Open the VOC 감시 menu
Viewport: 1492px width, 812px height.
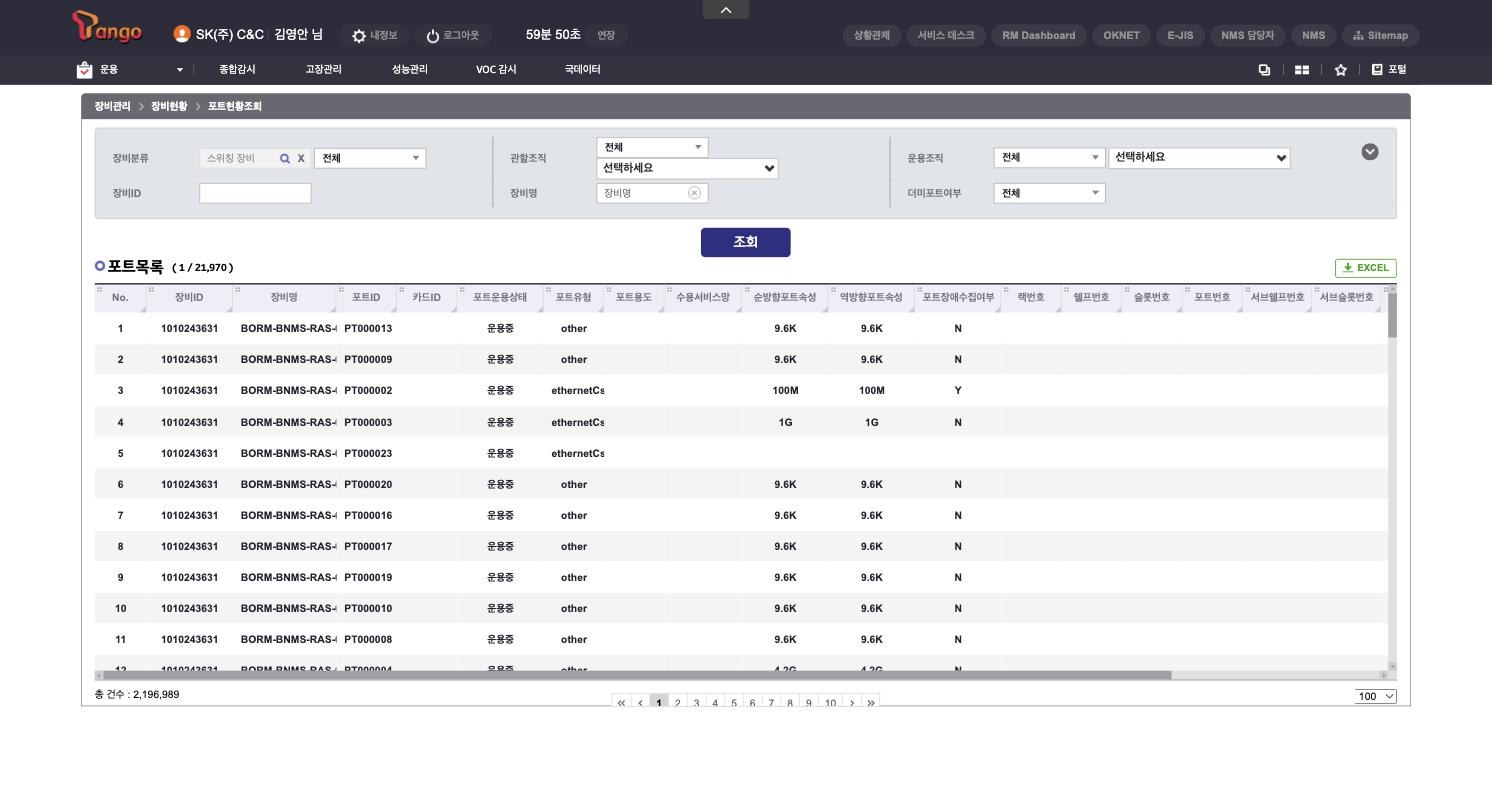496,70
